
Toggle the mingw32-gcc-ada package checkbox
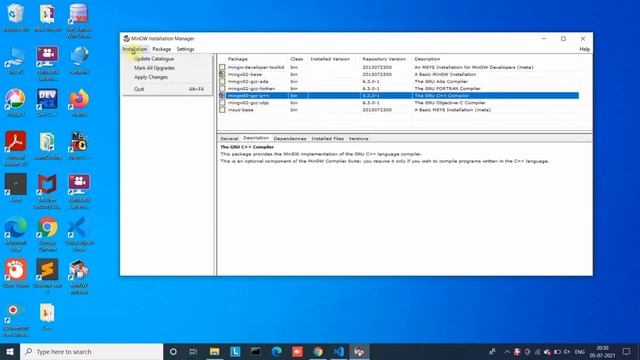coord(222,81)
